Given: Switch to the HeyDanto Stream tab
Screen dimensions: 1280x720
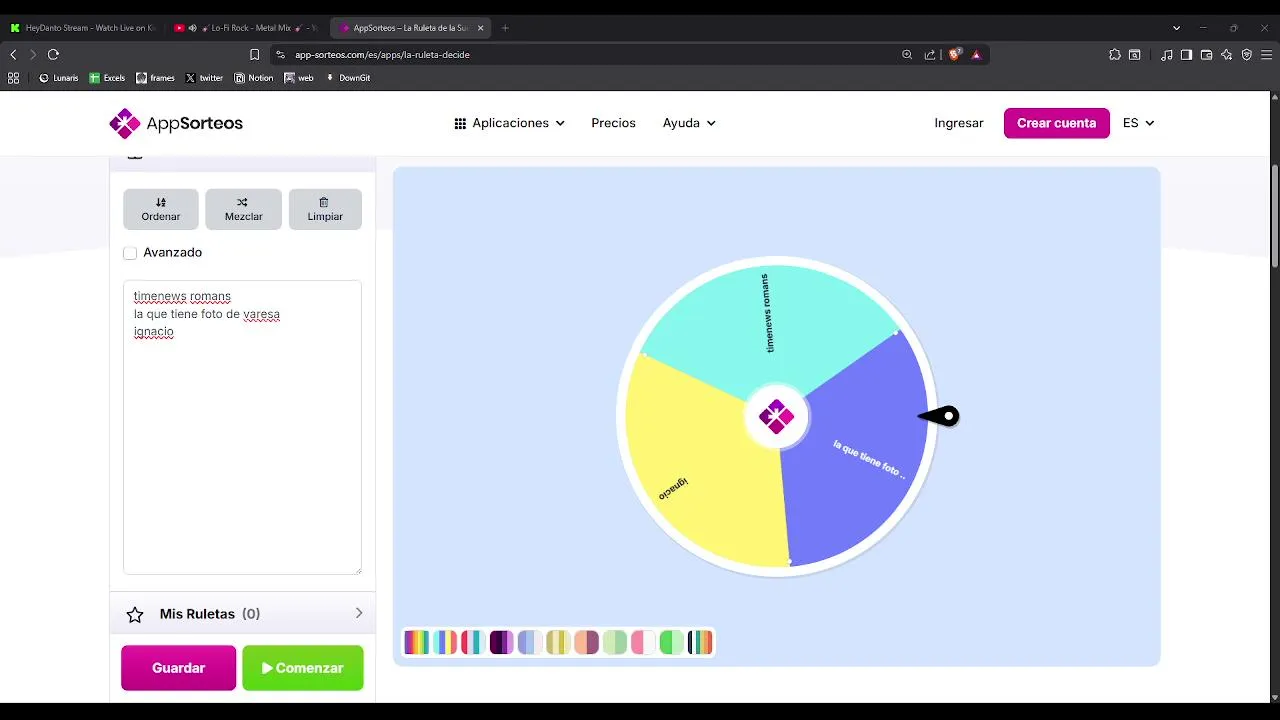Looking at the screenshot, I should 83,28.
